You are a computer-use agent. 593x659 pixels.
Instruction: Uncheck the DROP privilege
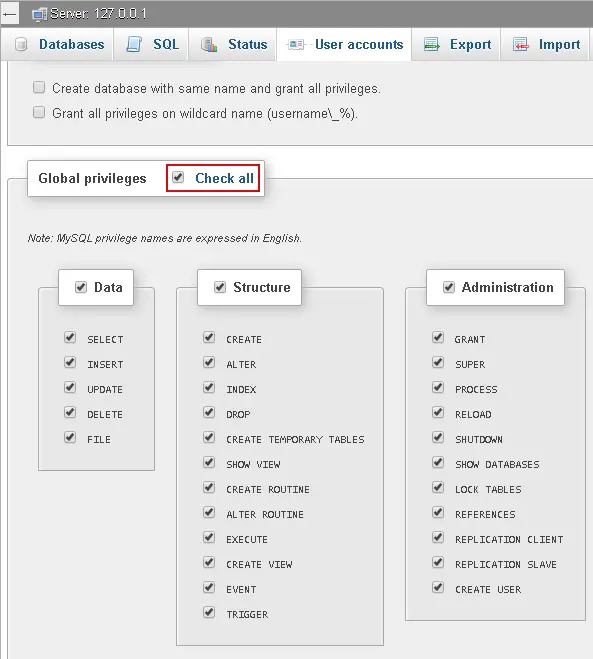click(209, 412)
